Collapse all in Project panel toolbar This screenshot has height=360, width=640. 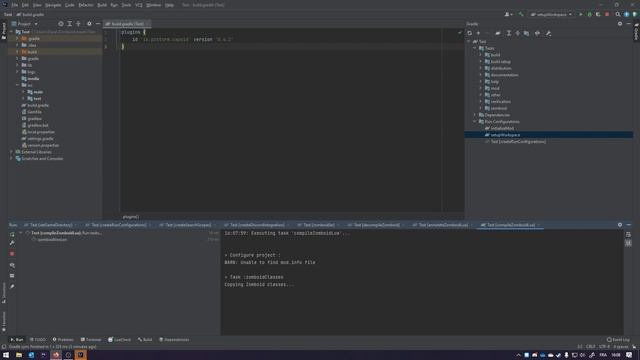click(x=78, y=24)
